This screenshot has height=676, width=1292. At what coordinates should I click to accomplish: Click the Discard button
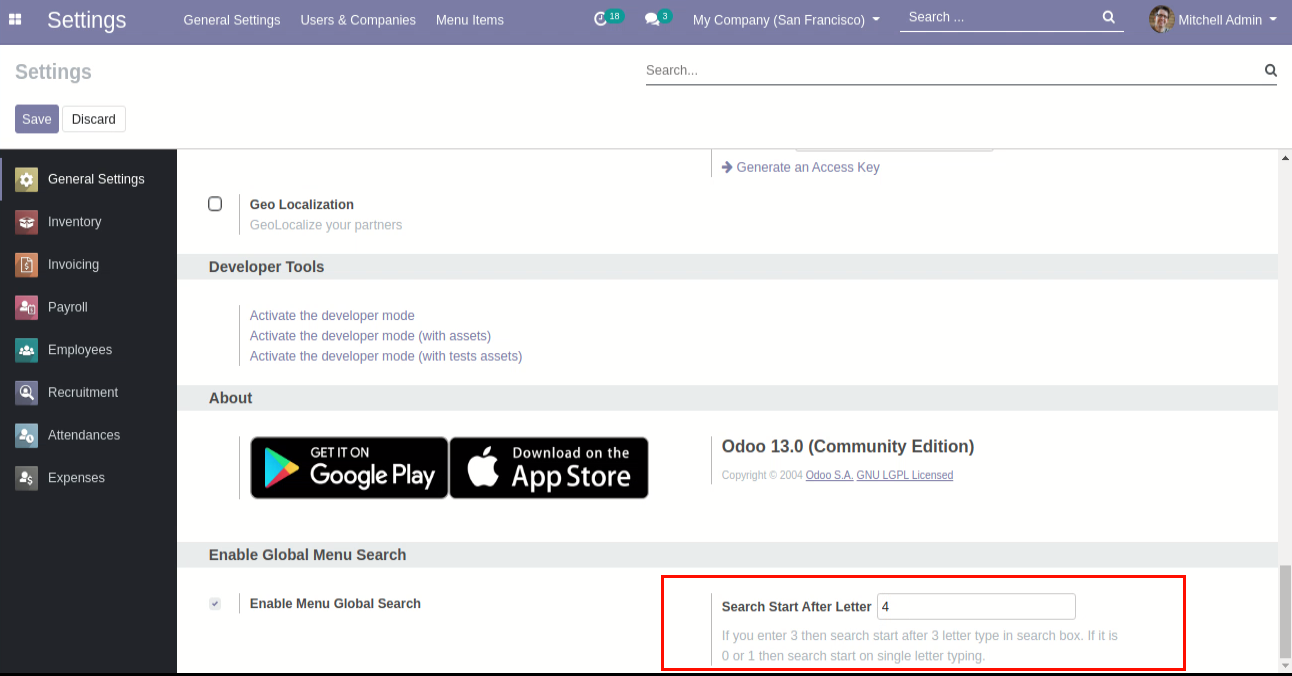(x=94, y=119)
